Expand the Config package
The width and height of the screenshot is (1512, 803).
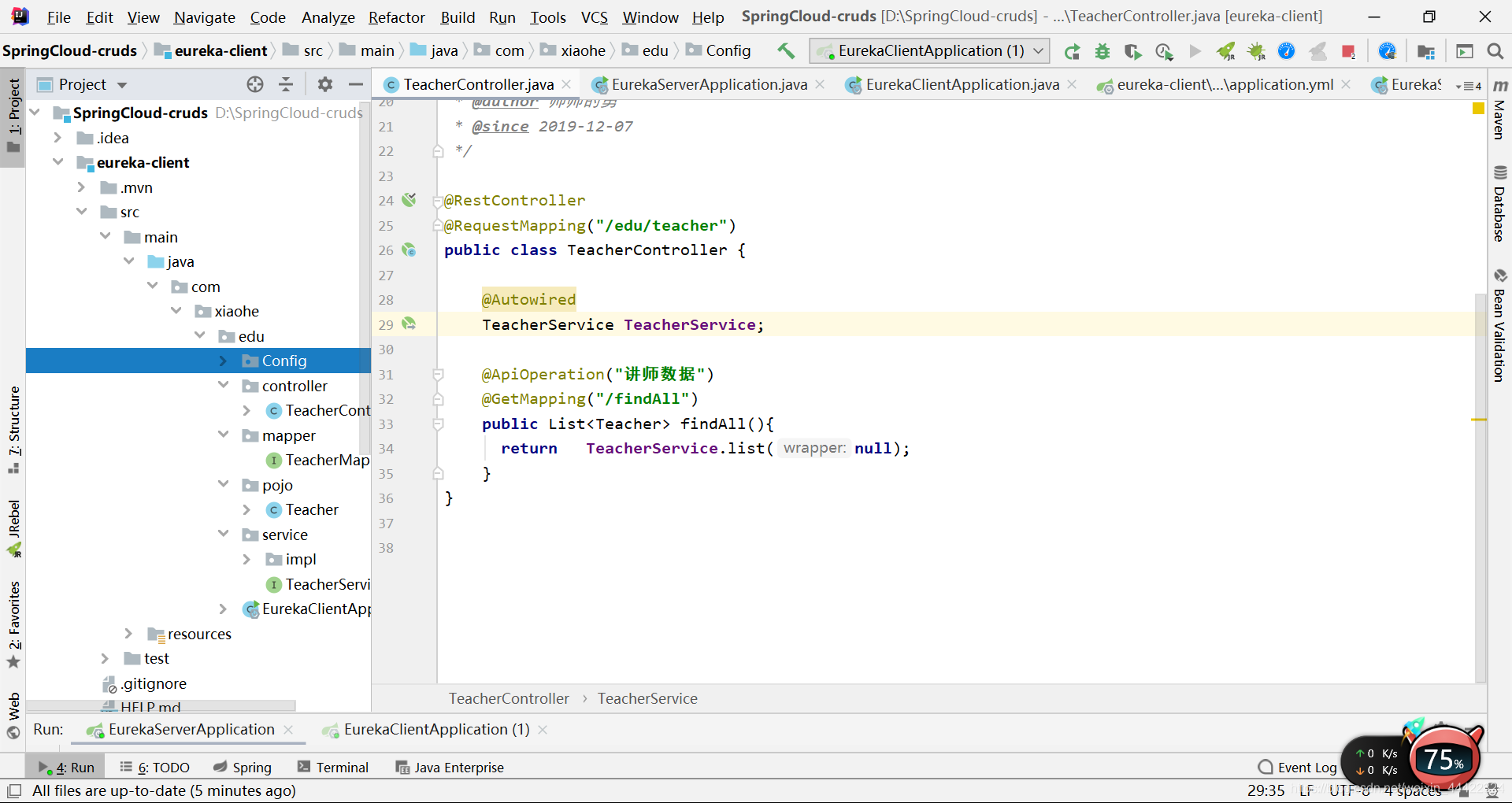tap(223, 361)
